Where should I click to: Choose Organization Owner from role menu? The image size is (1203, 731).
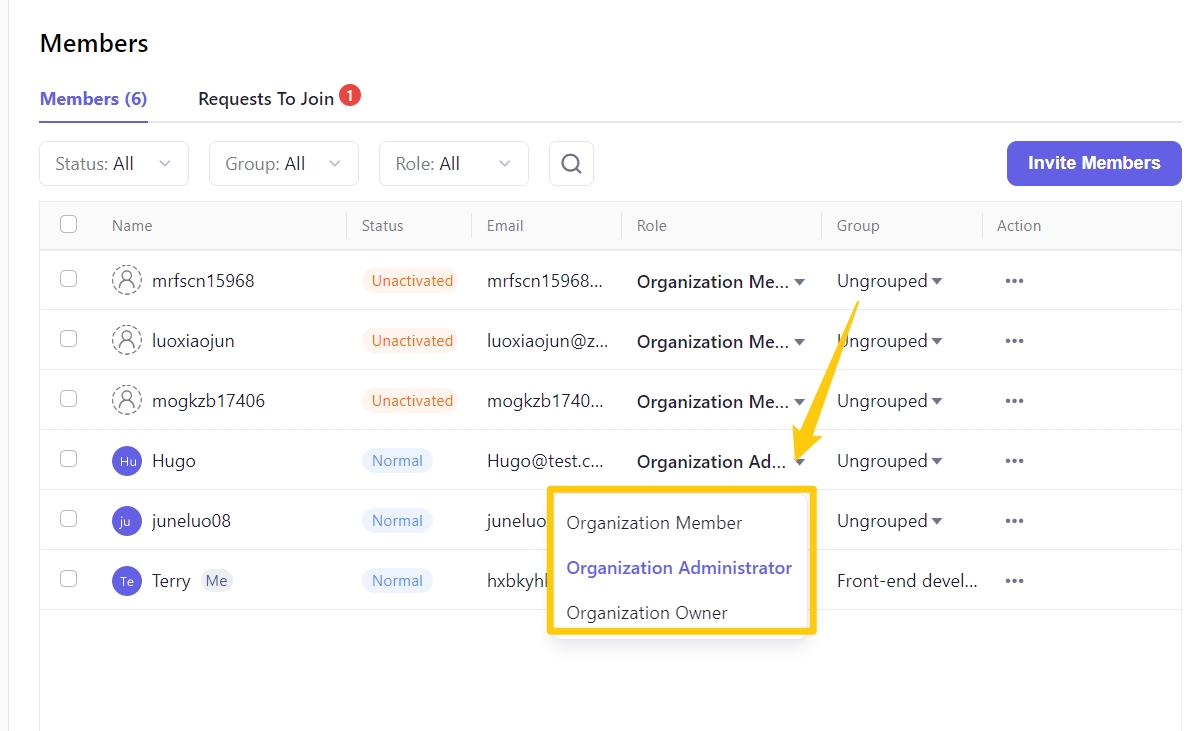coord(647,613)
